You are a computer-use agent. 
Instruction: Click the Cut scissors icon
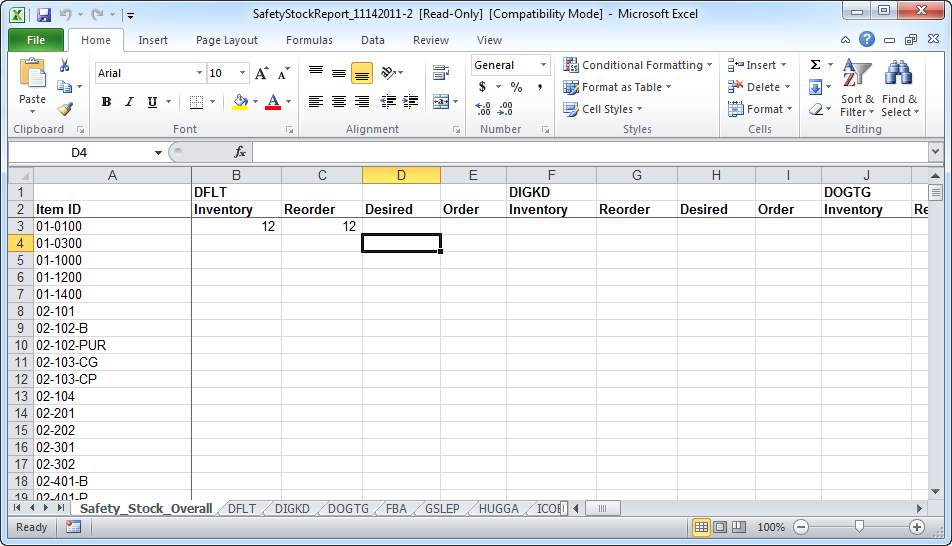(64, 66)
